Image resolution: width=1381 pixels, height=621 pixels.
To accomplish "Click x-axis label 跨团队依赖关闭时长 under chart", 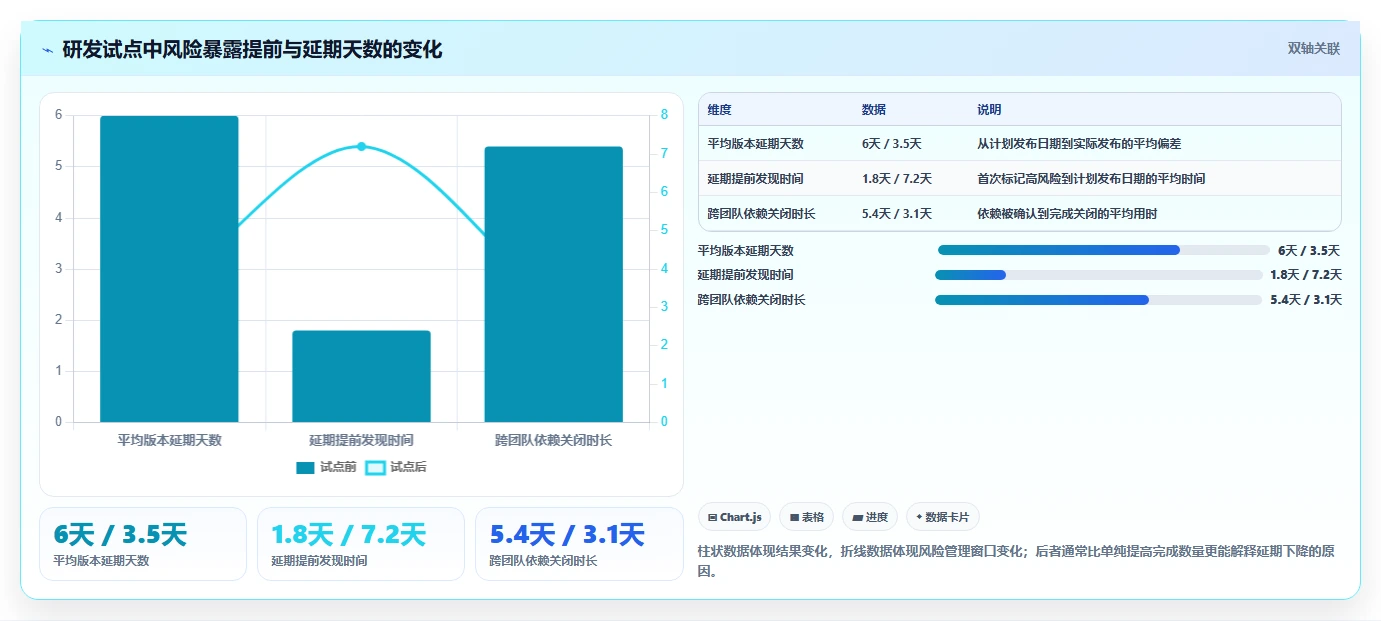I will pyautogui.click(x=553, y=440).
